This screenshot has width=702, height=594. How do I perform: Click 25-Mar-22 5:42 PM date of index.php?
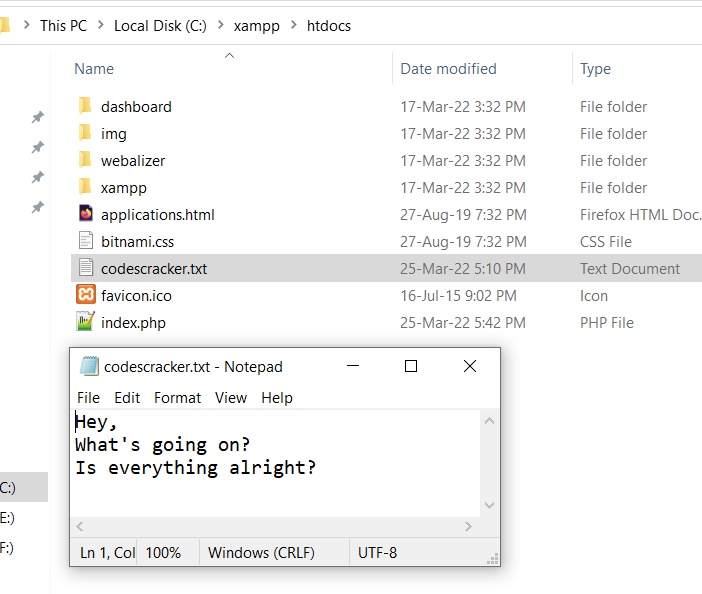click(462, 323)
